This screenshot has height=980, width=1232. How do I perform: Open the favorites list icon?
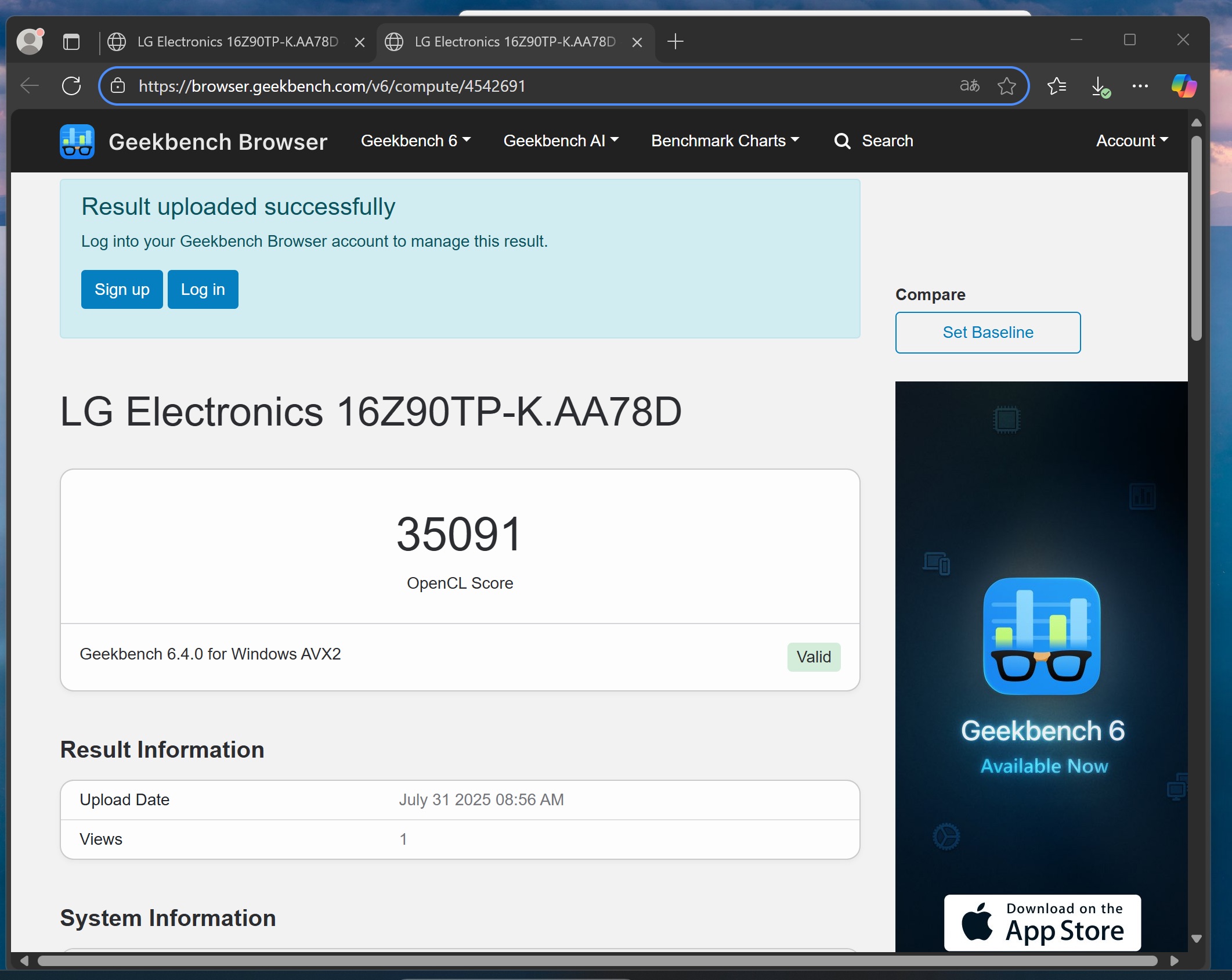1057,86
